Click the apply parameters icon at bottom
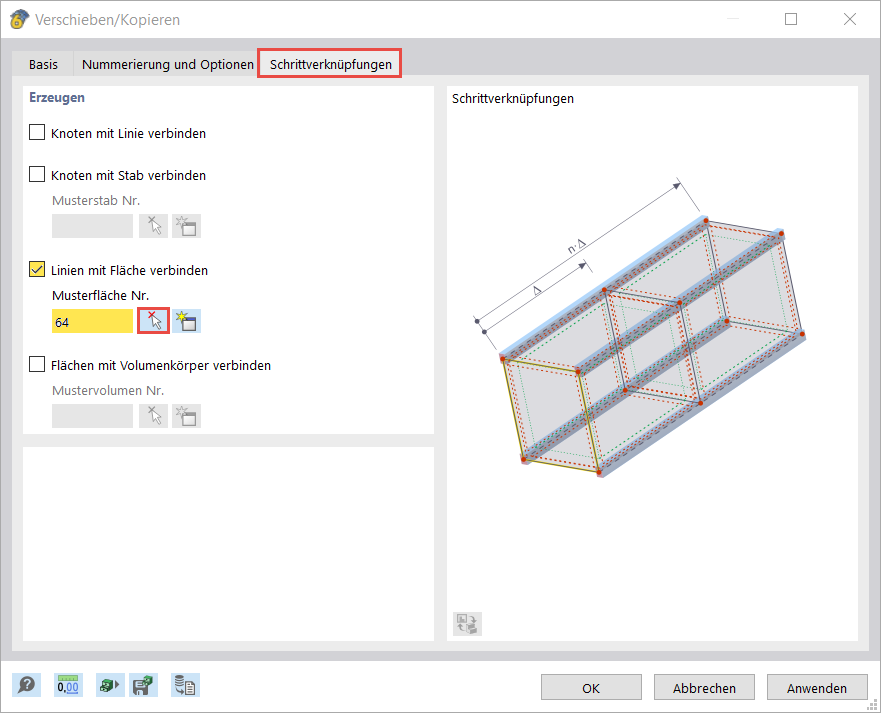Image resolution: width=881 pixels, height=713 pixels. (x=110, y=685)
